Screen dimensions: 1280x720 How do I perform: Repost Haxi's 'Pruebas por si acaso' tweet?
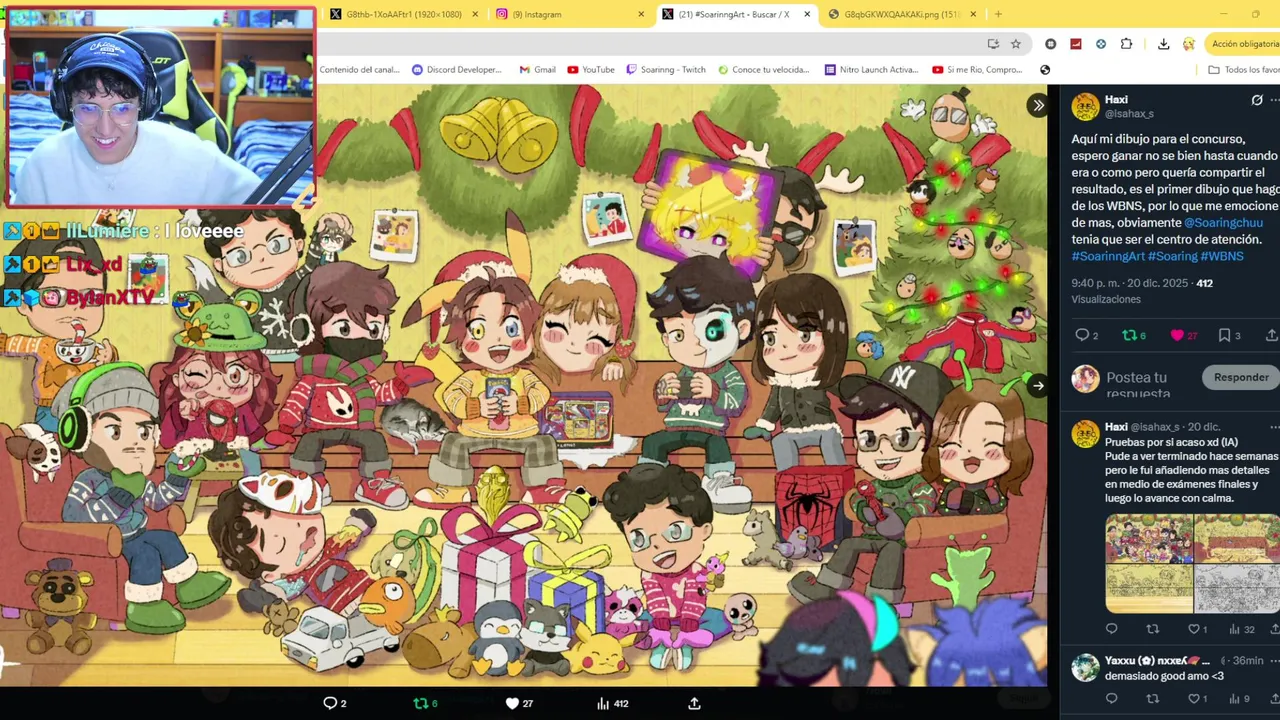pyautogui.click(x=1152, y=629)
